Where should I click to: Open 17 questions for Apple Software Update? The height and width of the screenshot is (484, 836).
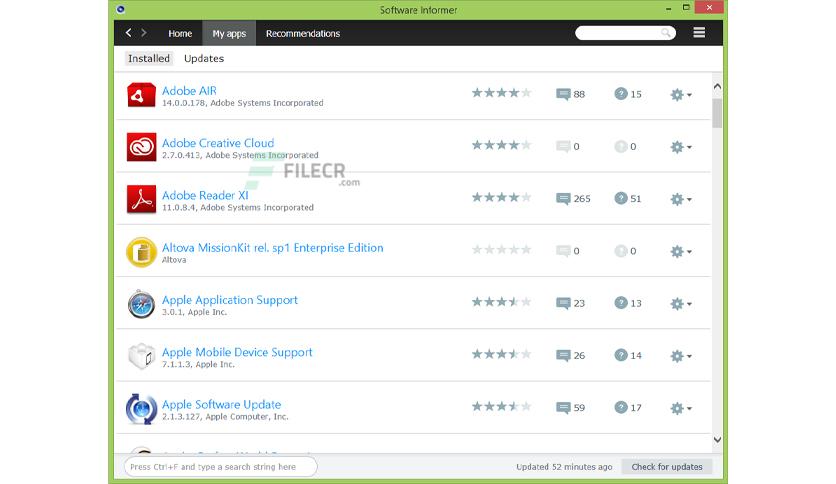pos(628,407)
